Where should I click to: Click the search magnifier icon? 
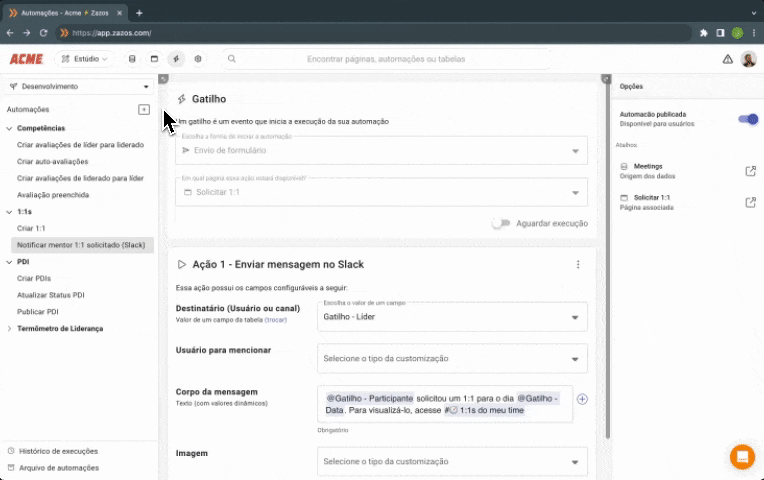pos(232,59)
